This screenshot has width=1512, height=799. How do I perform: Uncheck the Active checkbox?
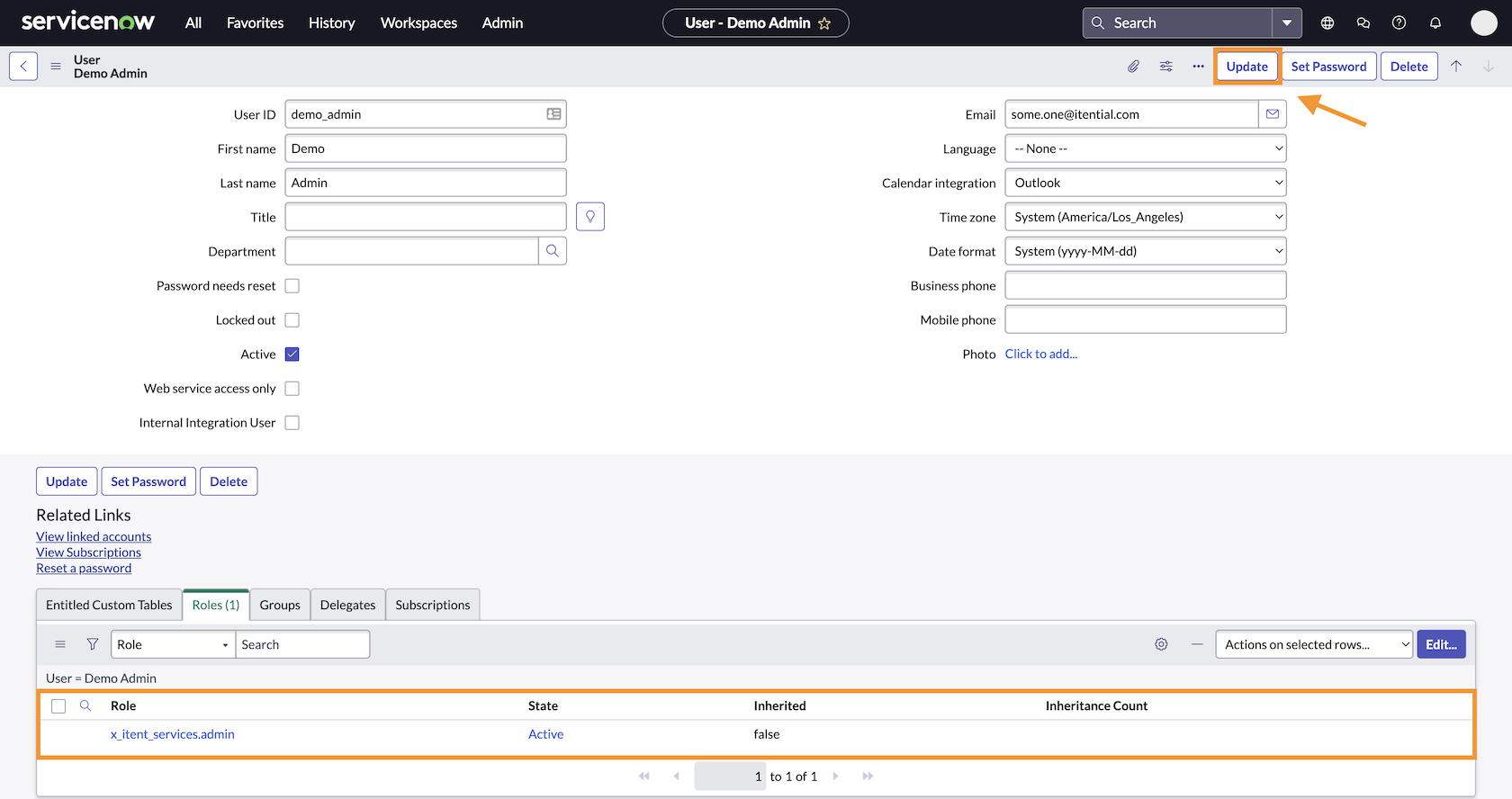[292, 355]
